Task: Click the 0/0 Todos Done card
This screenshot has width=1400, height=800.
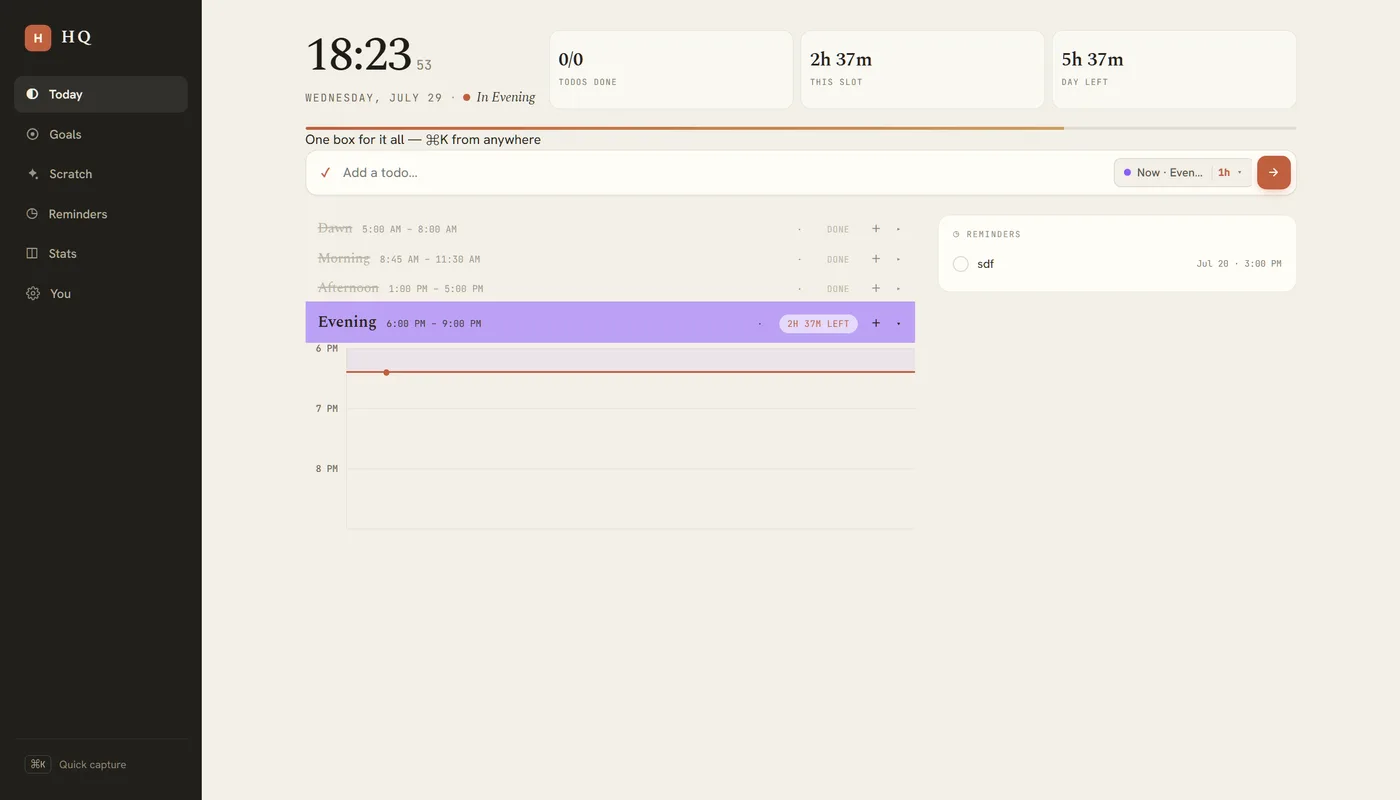Action: pyautogui.click(x=671, y=69)
